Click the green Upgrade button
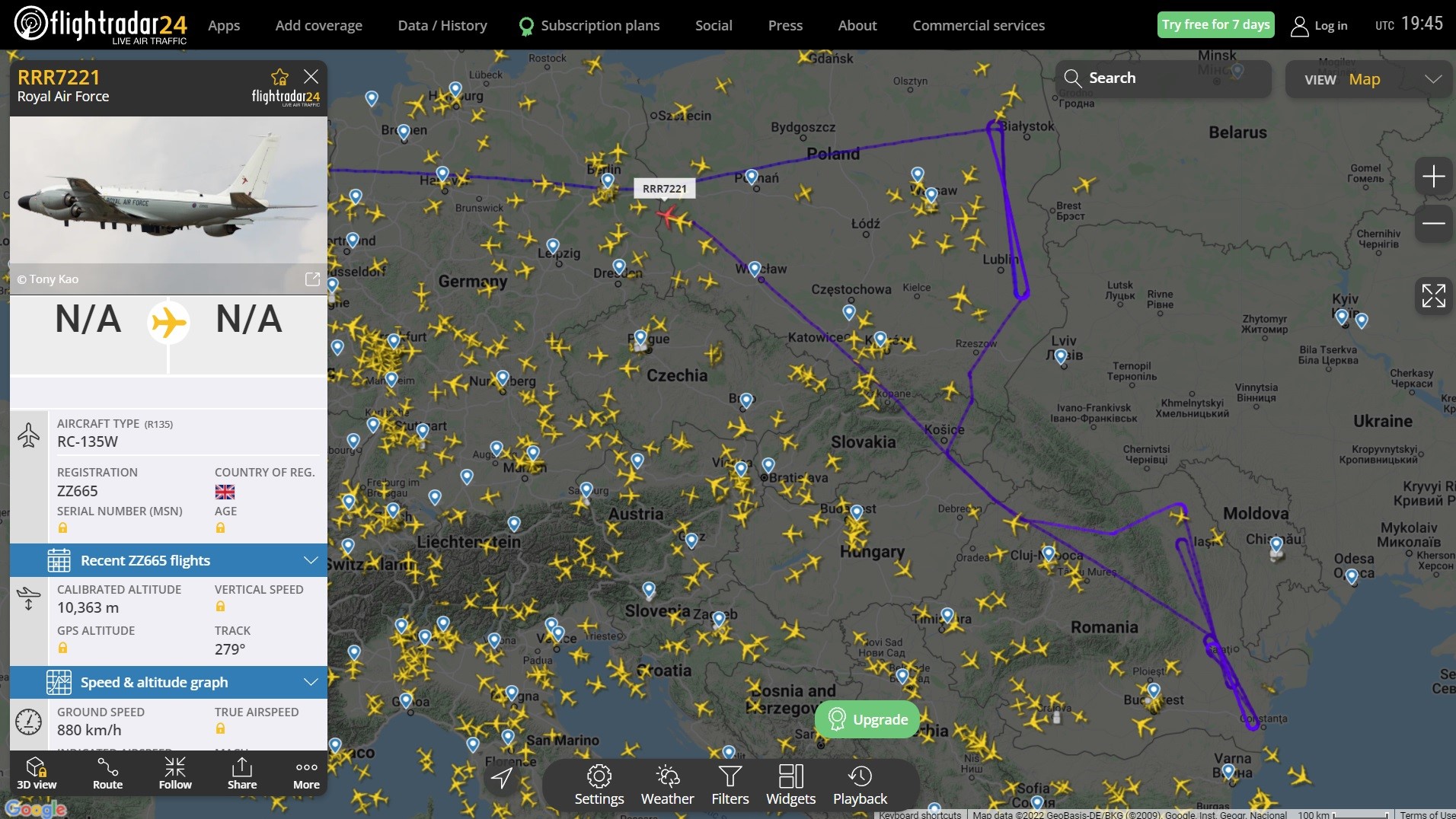The height and width of the screenshot is (819, 1456). pos(867,719)
